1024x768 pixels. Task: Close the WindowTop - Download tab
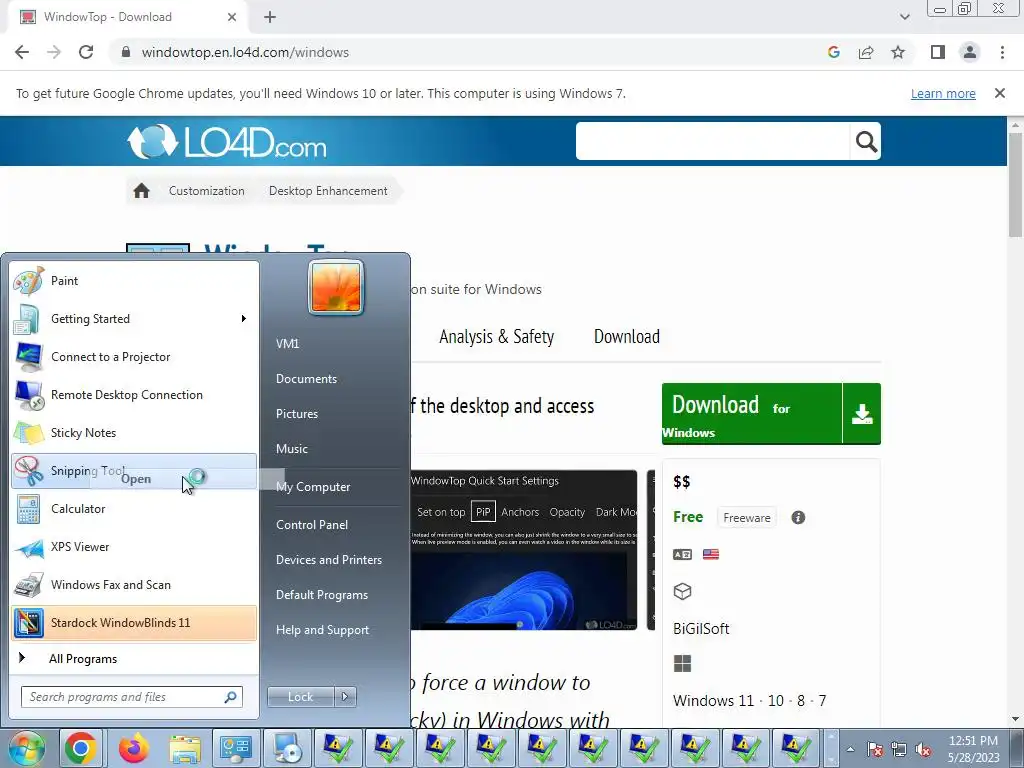231,17
